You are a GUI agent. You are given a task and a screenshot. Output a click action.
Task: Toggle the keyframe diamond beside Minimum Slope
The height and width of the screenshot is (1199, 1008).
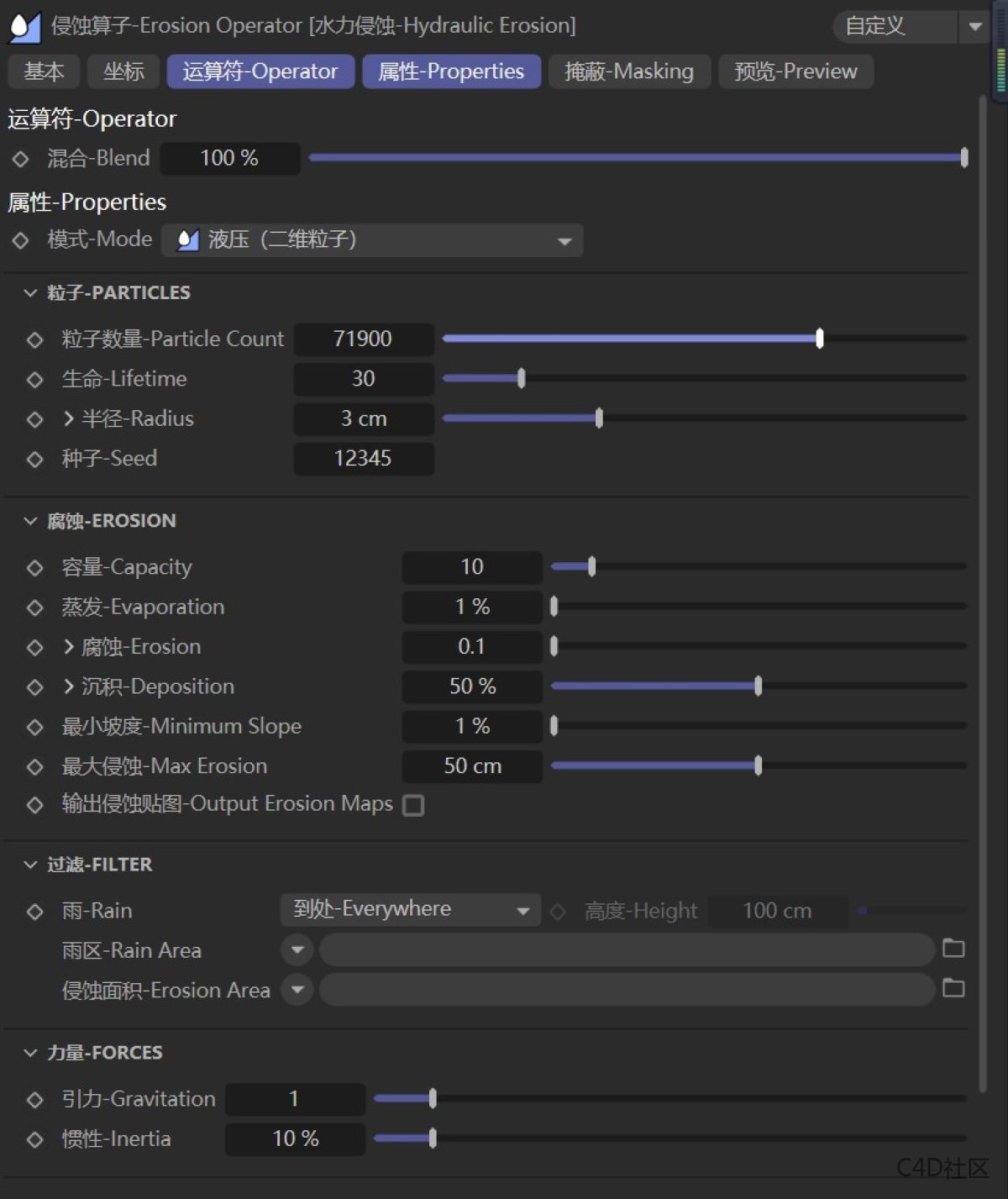click(34, 727)
